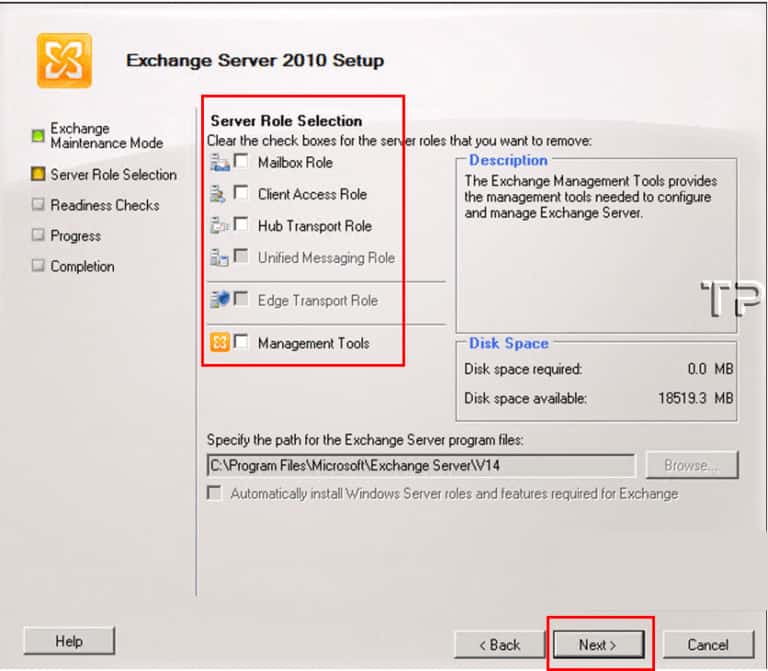Click the Readiness Checks step indicator square
768x671 pixels.
click(38, 204)
